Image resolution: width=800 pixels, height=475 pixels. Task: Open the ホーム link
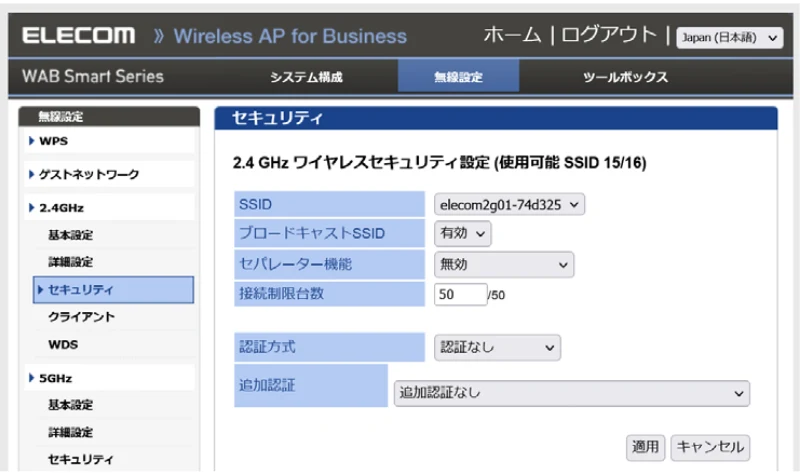(x=512, y=35)
